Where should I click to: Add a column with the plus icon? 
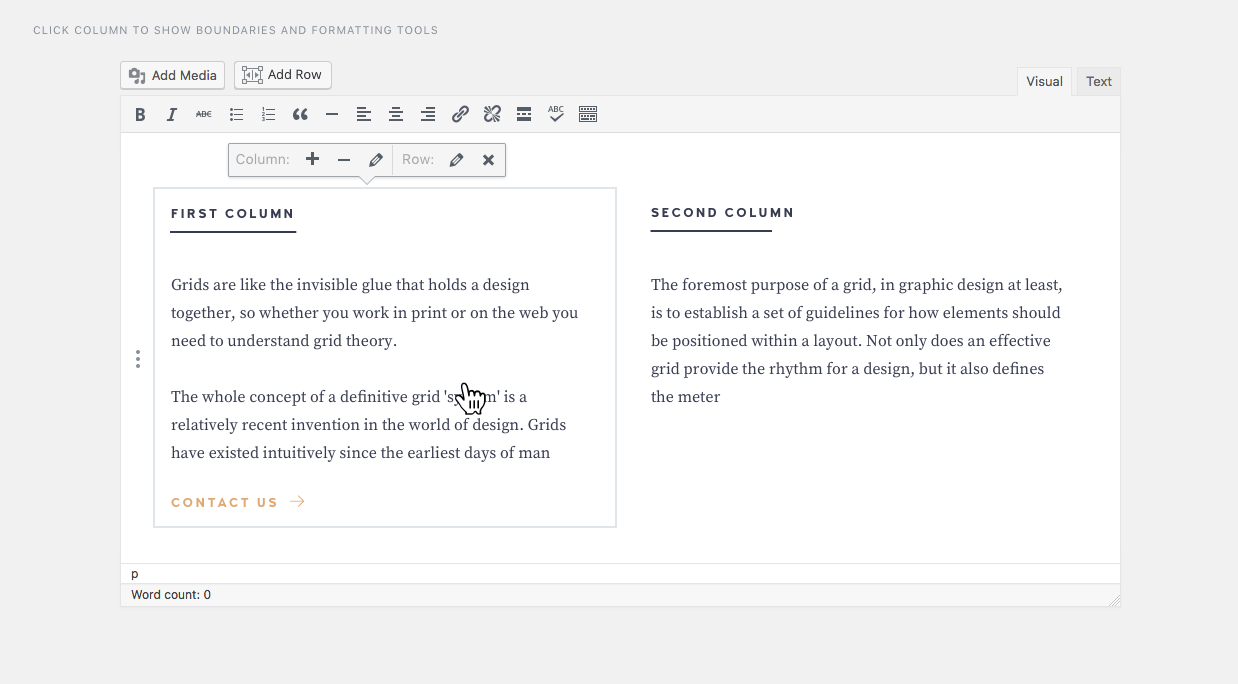click(313, 159)
